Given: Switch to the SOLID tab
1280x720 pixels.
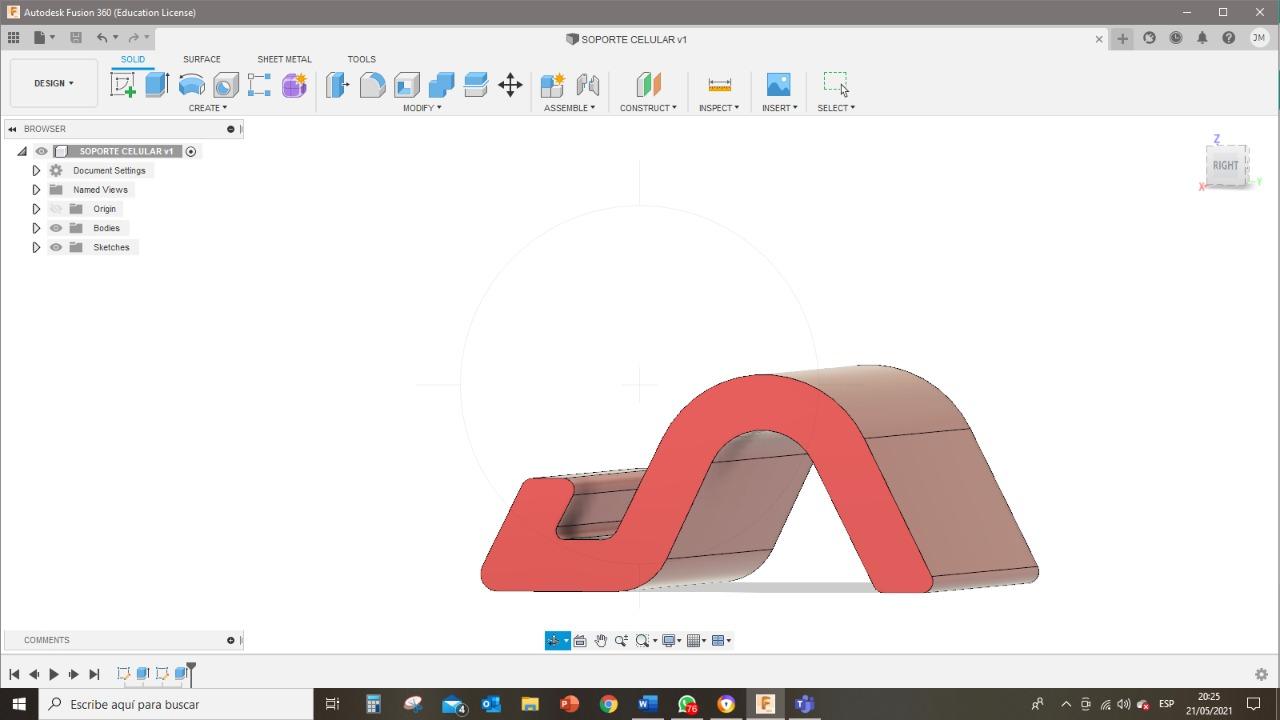Looking at the screenshot, I should (x=133, y=59).
